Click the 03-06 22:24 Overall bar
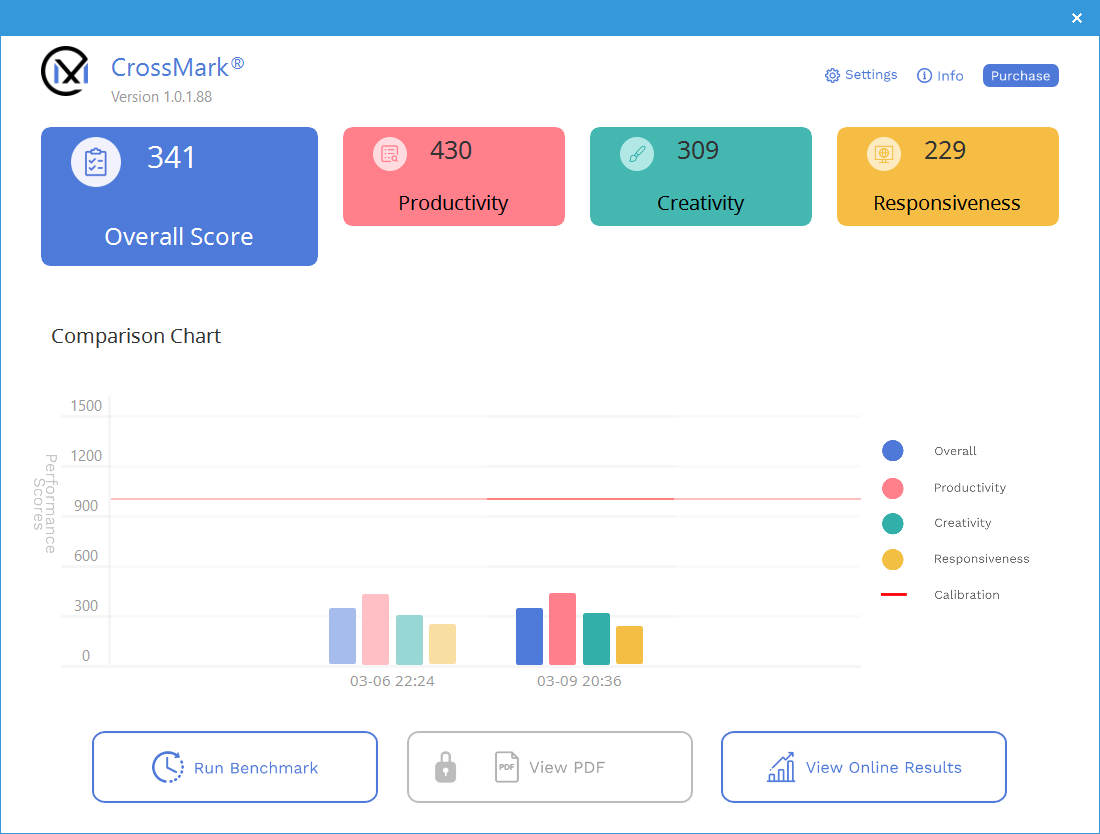This screenshot has height=834, width=1100. point(342,636)
